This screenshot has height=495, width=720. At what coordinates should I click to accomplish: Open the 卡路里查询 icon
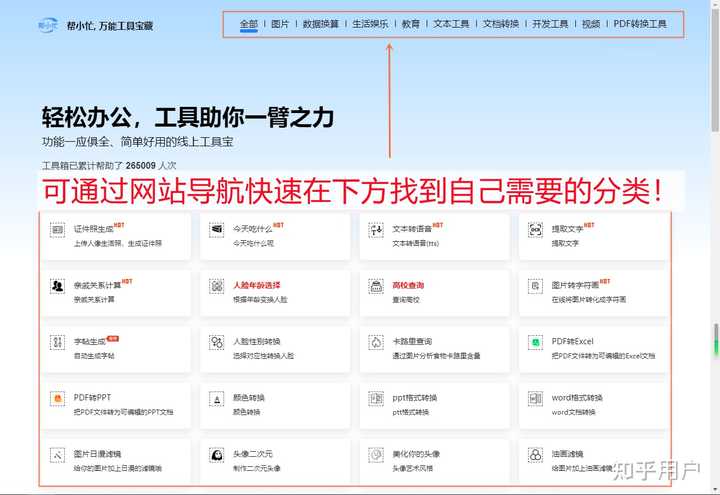(376, 343)
